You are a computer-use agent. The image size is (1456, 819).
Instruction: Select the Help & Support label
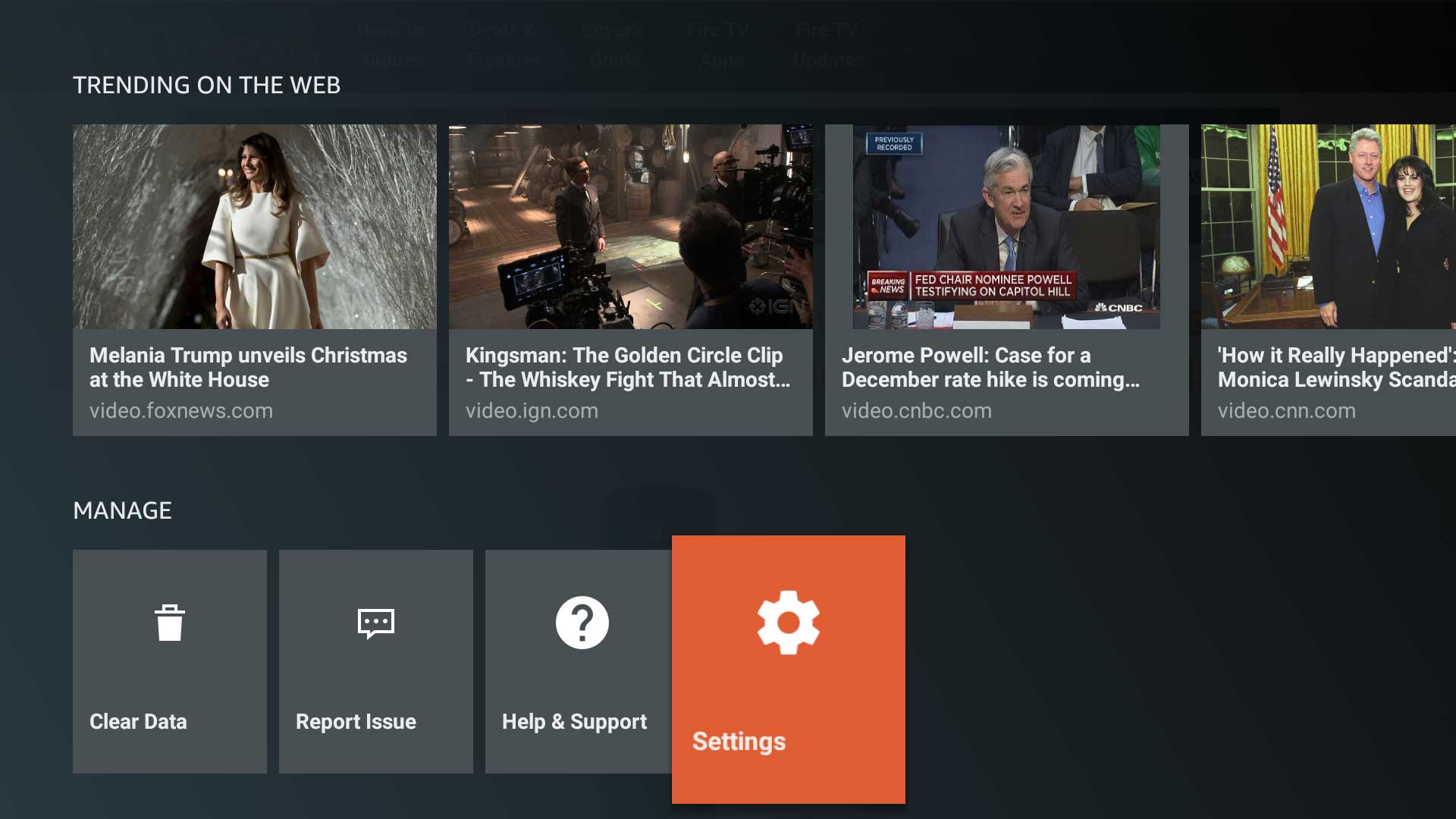pos(574,721)
